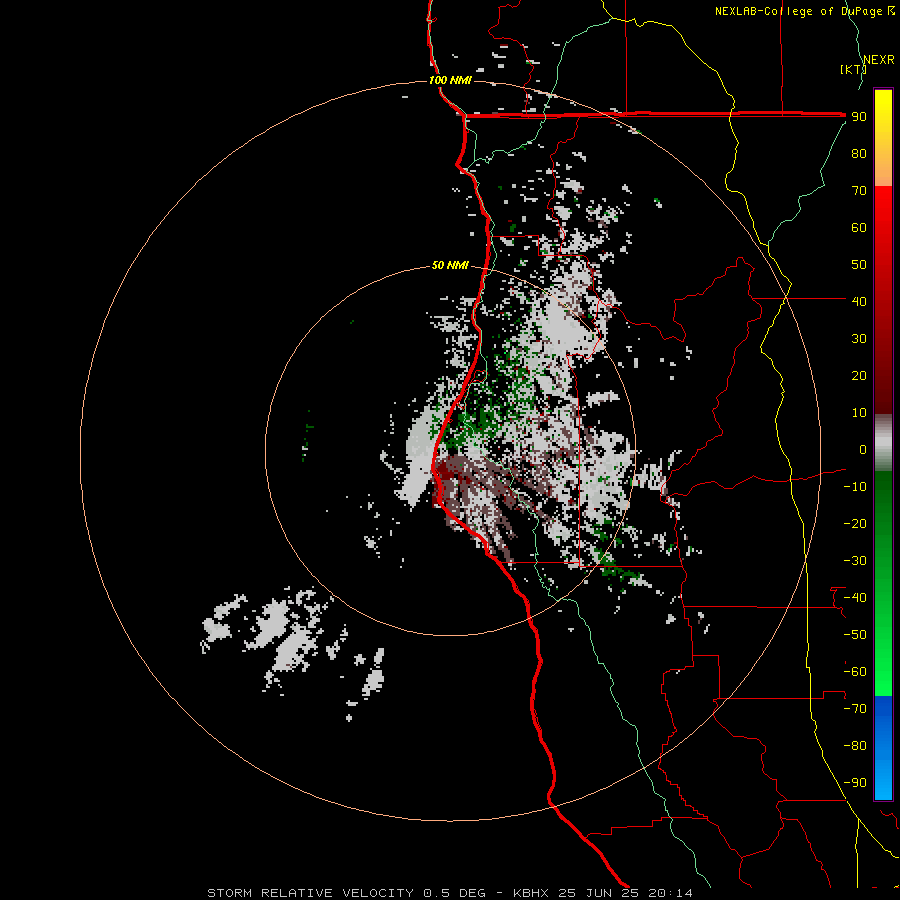Click the -40 scale value
The image size is (900, 900).
[855, 598]
